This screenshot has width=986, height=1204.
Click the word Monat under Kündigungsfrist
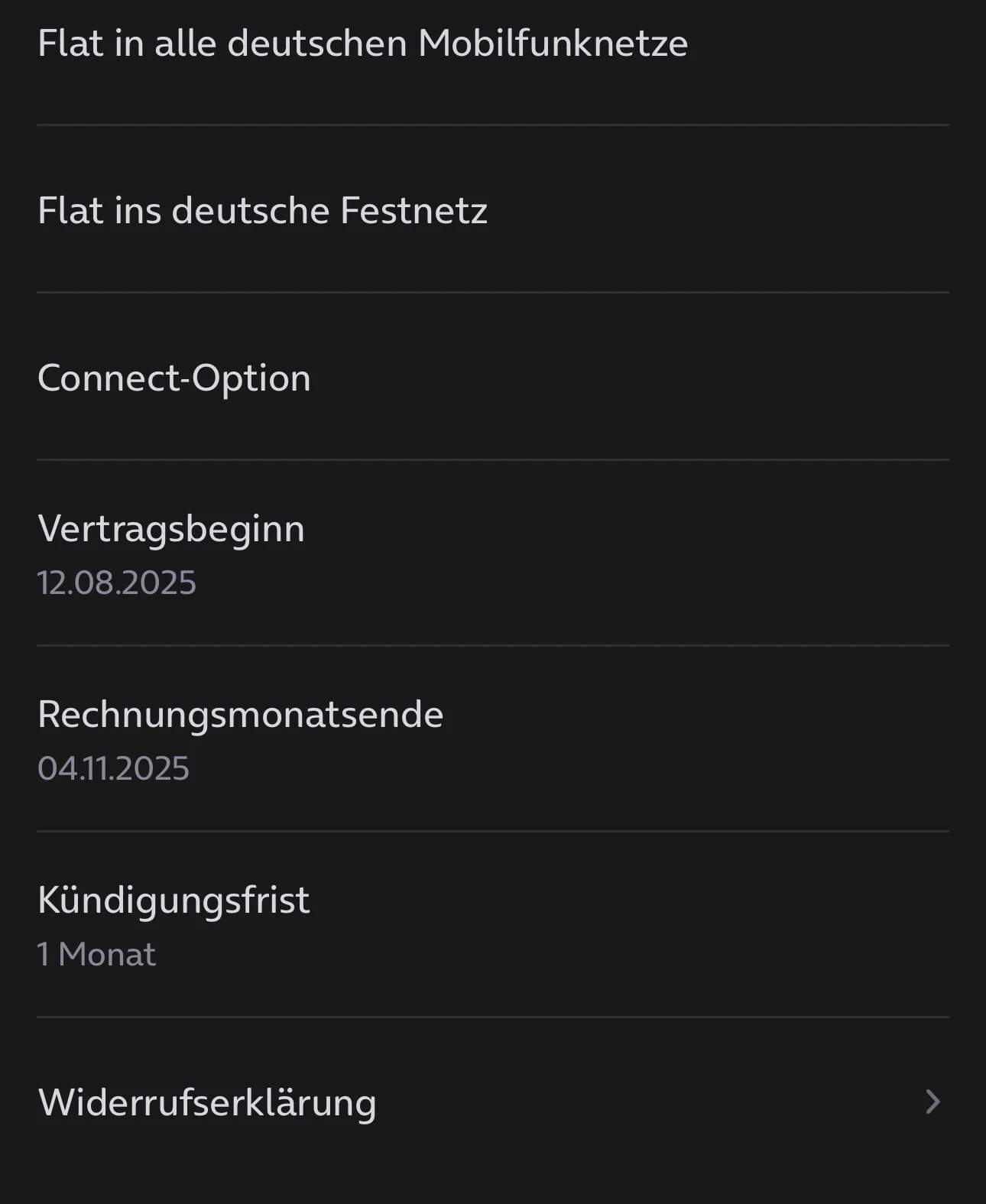(x=107, y=954)
